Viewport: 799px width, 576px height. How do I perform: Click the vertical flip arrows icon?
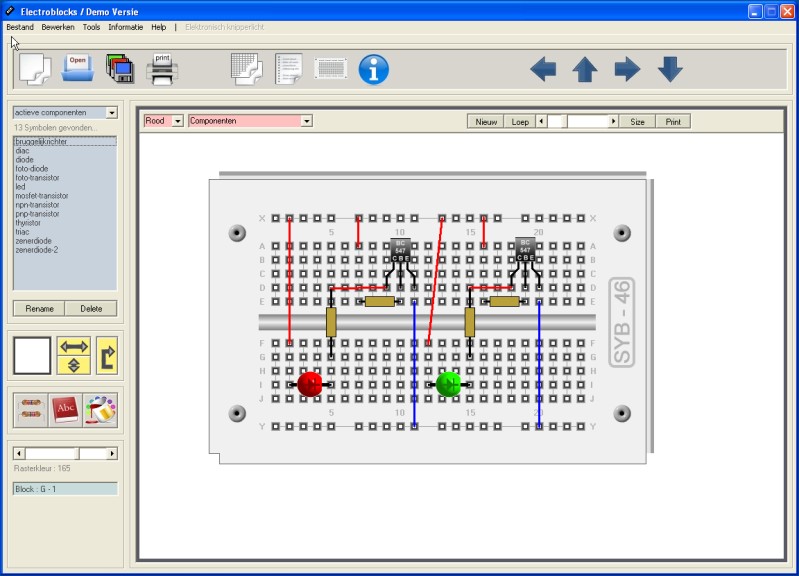click(74, 365)
